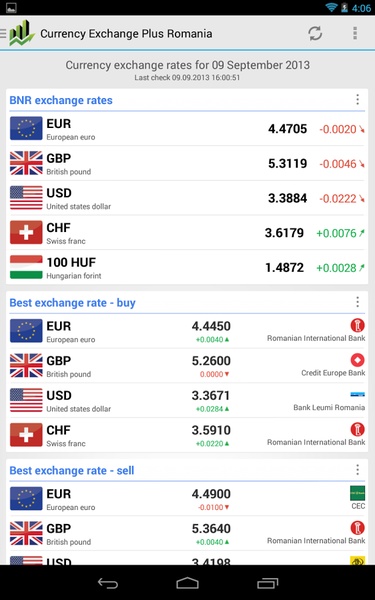
Task: Select the Hungarian forint flag icon
Action: pos(26,267)
